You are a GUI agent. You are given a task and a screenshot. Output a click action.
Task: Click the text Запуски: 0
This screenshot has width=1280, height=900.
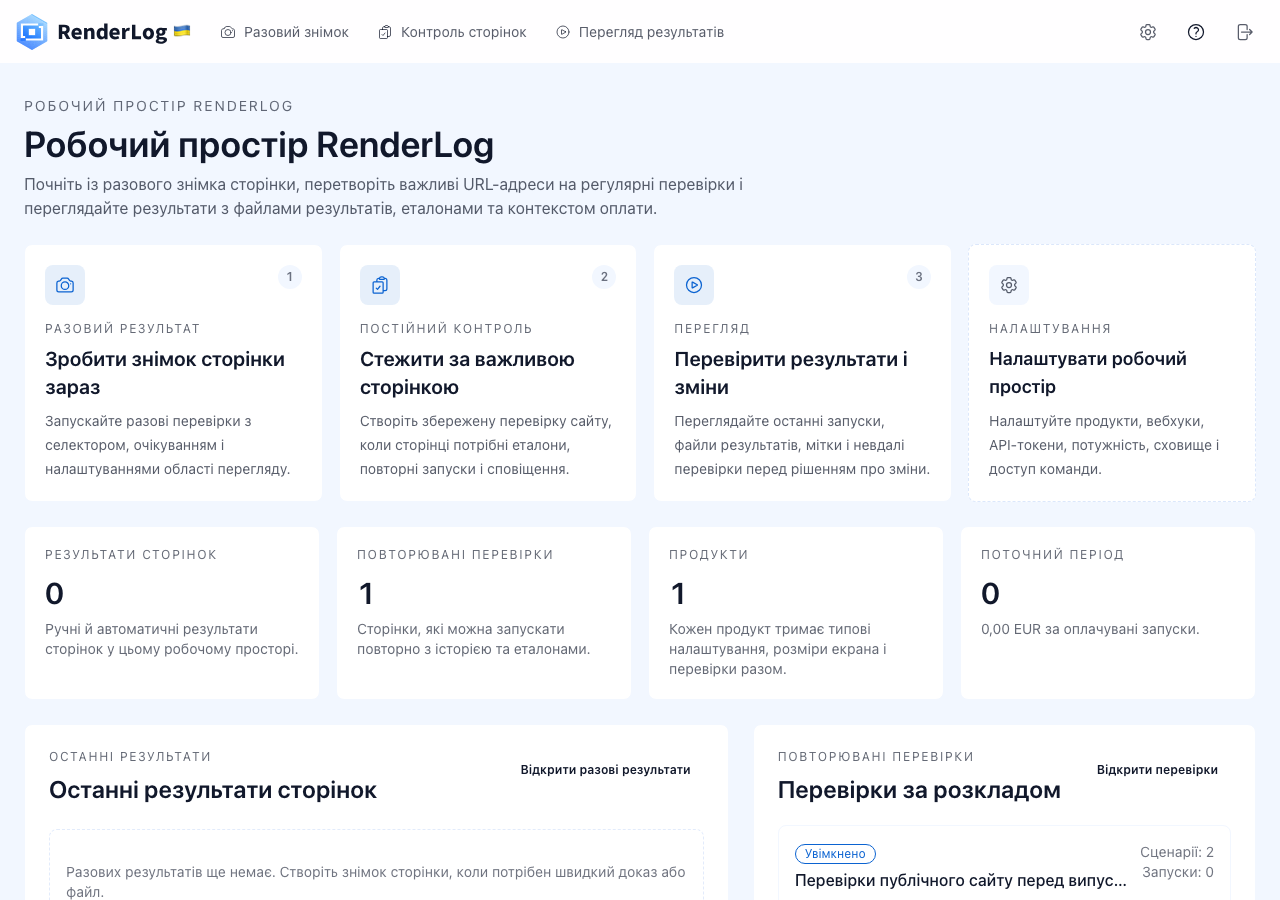click(x=1178, y=872)
